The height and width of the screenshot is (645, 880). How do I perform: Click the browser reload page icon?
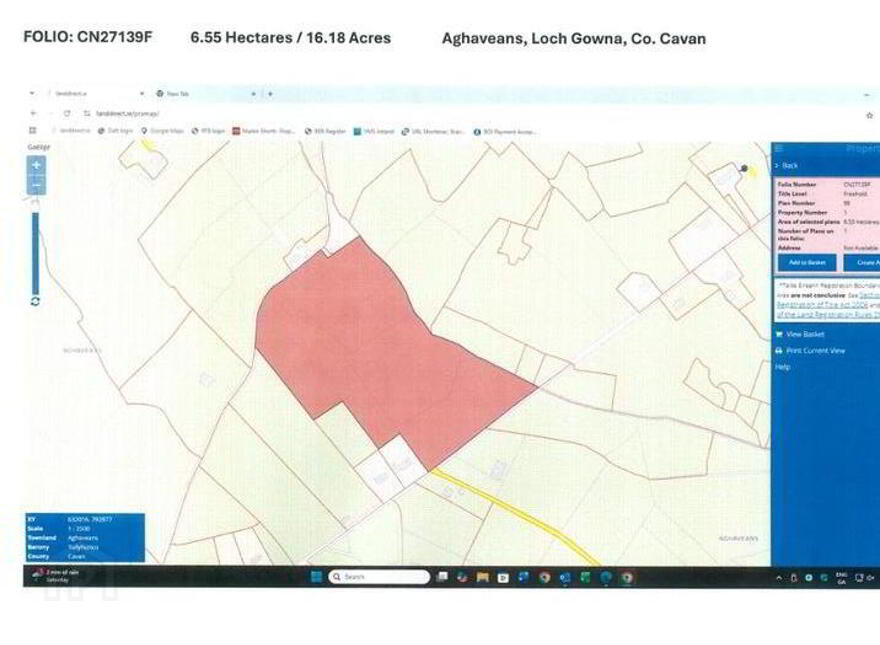coord(67,113)
